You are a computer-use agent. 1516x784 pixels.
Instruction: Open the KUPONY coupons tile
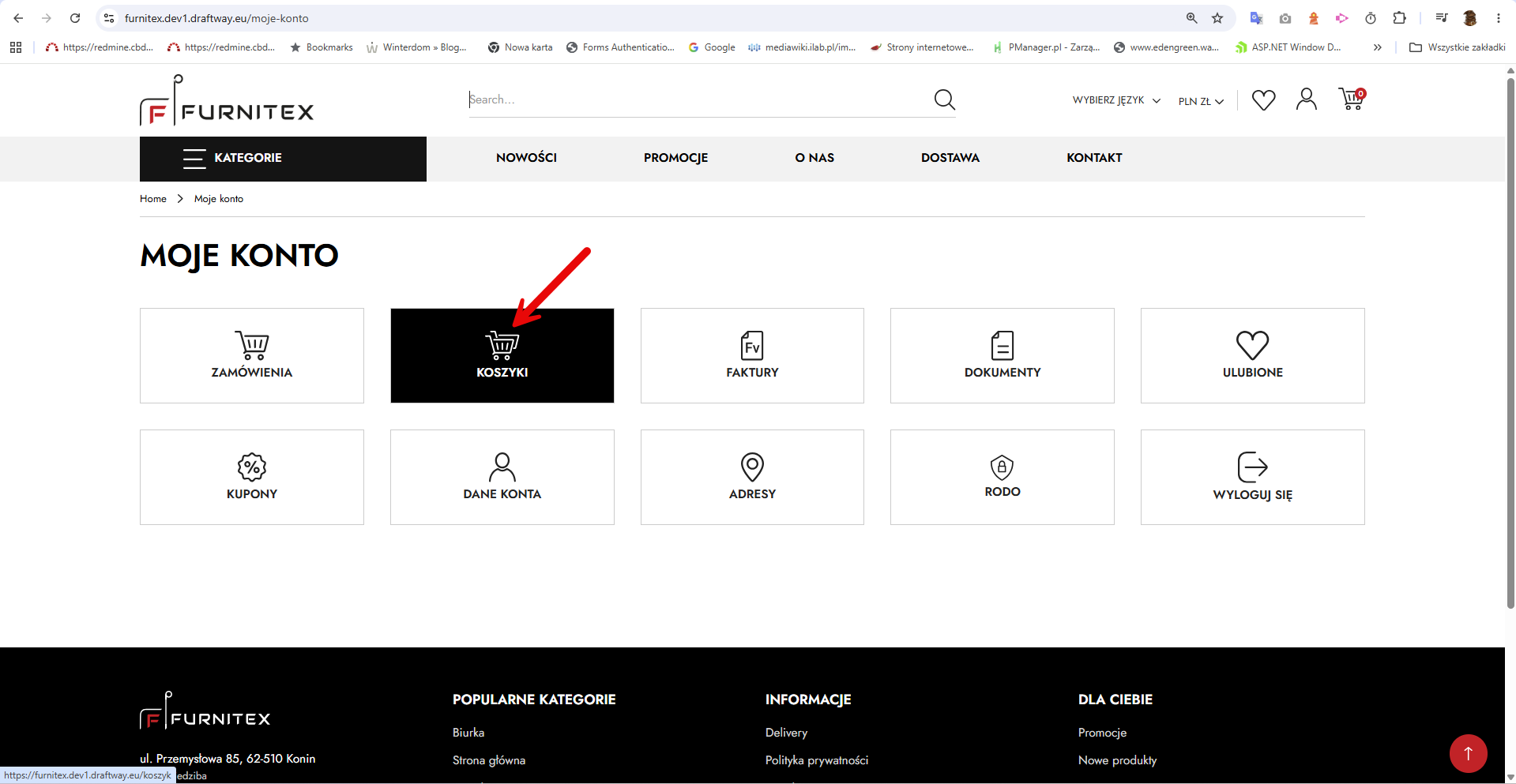click(x=252, y=477)
